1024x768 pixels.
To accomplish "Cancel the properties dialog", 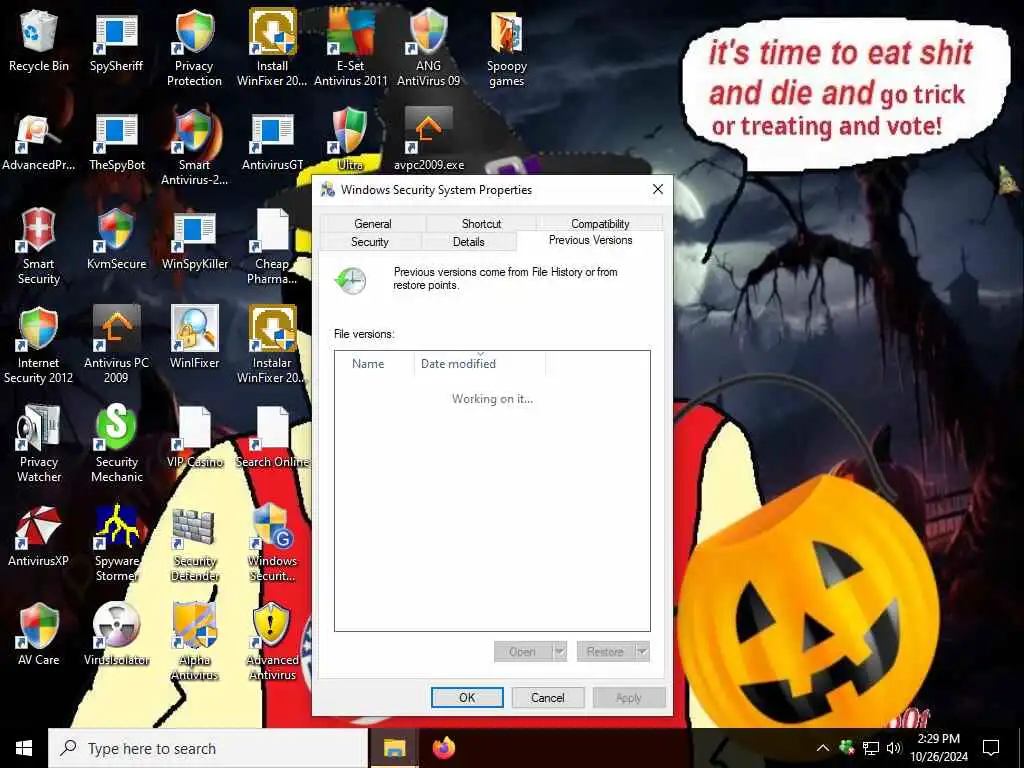I will coord(547,697).
